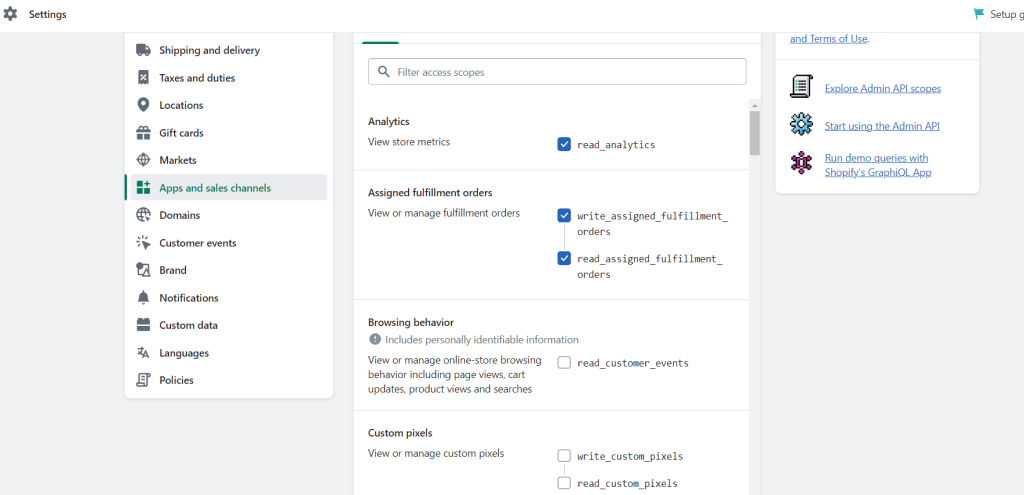Open Explore Admin API scopes link

tap(882, 88)
